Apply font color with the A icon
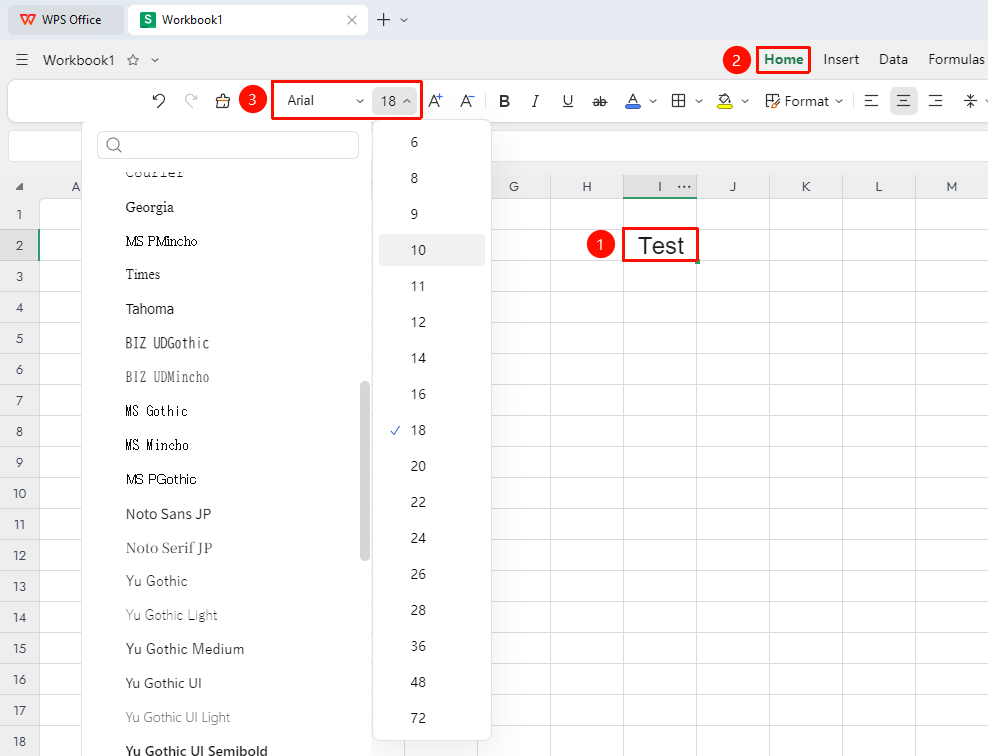 [633, 101]
